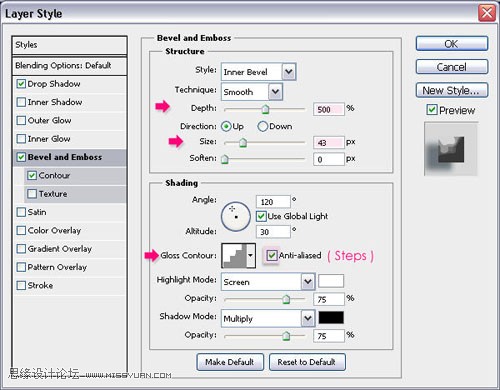Screen dimensions: 500x390
Task: Close the Layer Style dialog
Action: pyautogui.click(x=486, y=13)
